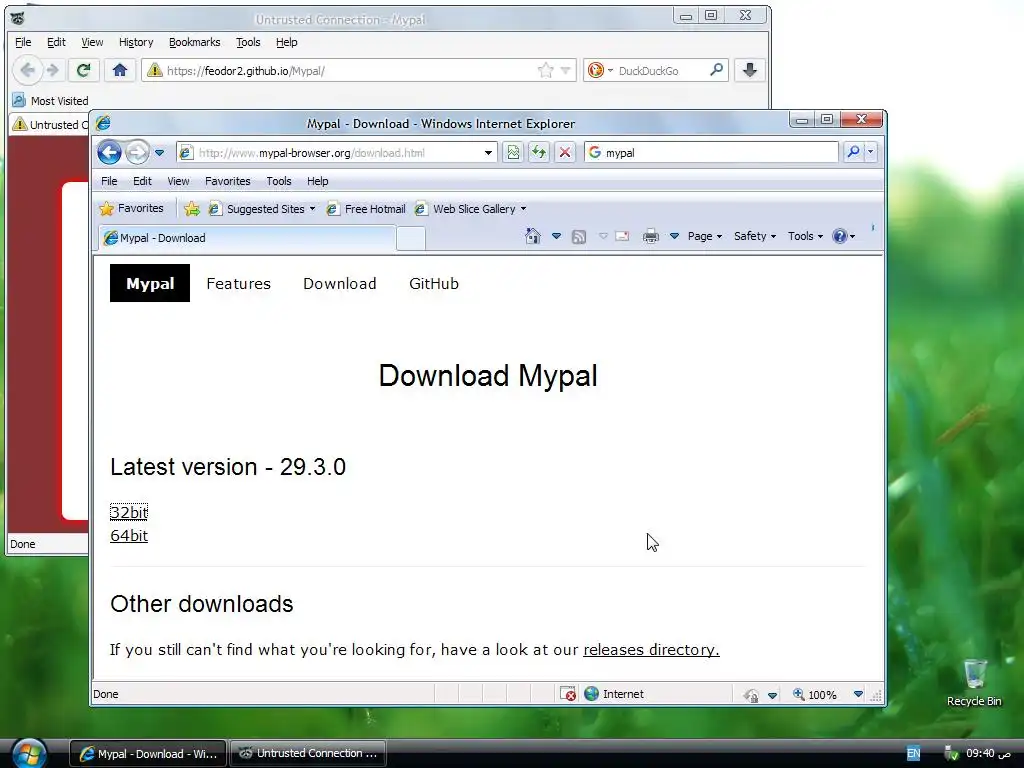The height and width of the screenshot is (768, 1024).
Task: Select the Recycle Bin desktop icon
Action: point(974,682)
